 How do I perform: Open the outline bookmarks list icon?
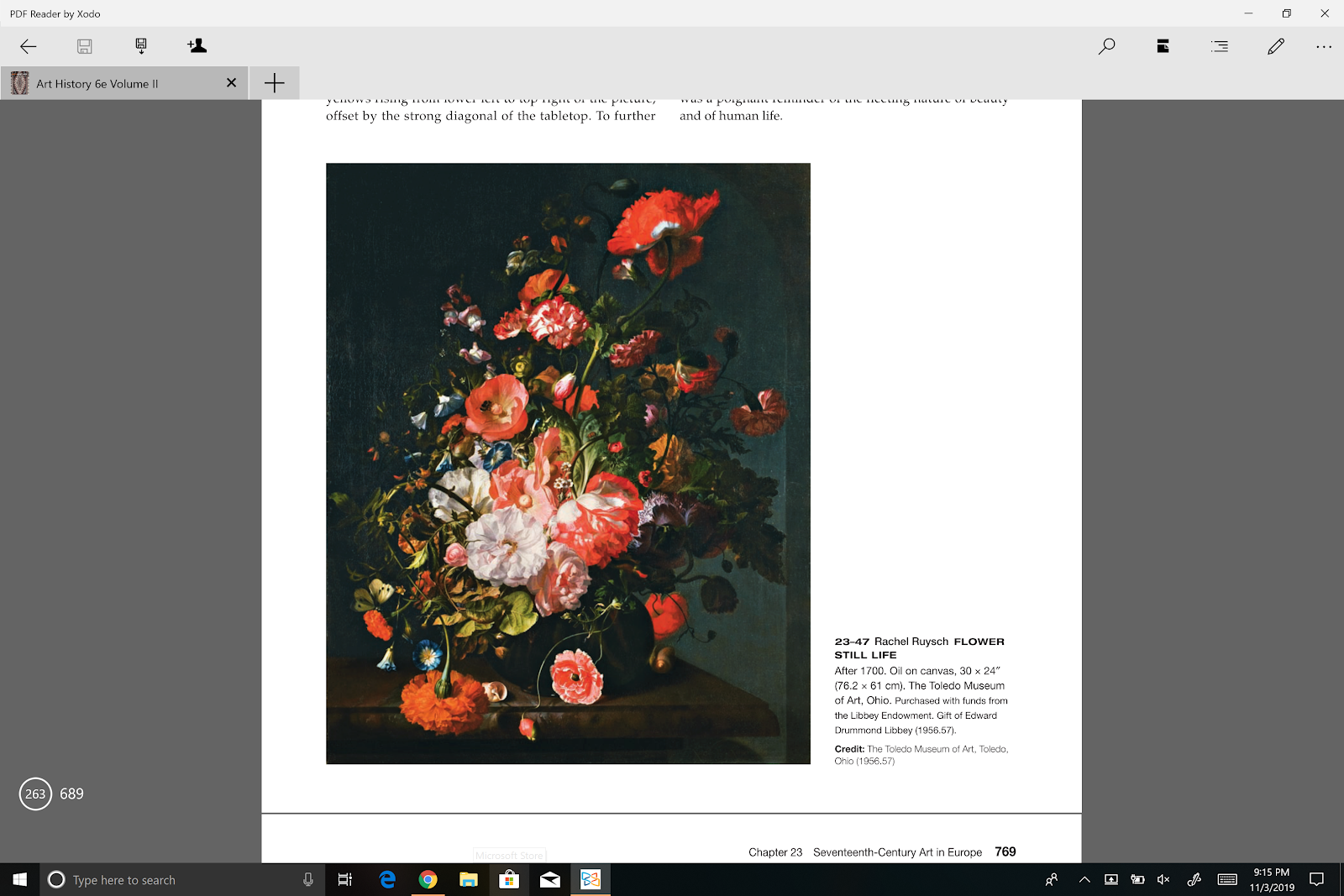tap(1220, 46)
